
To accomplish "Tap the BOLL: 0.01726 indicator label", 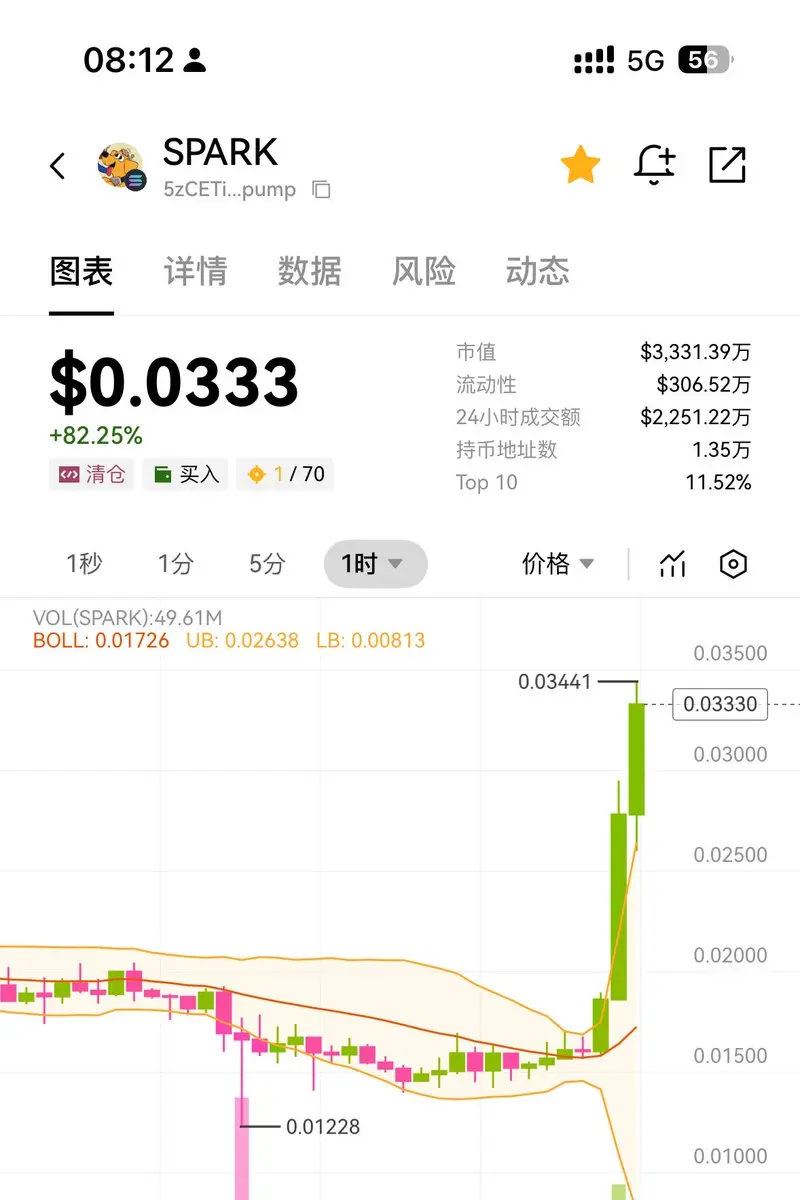I will tap(101, 640).
